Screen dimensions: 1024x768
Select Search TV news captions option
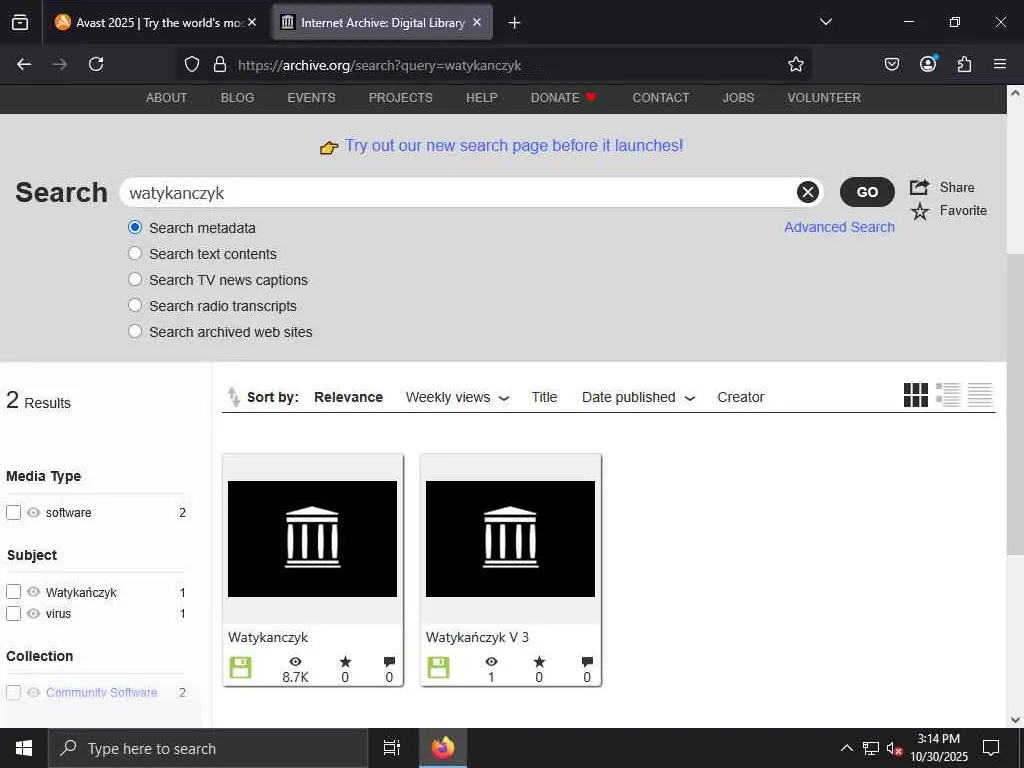(x=135, y=280)
